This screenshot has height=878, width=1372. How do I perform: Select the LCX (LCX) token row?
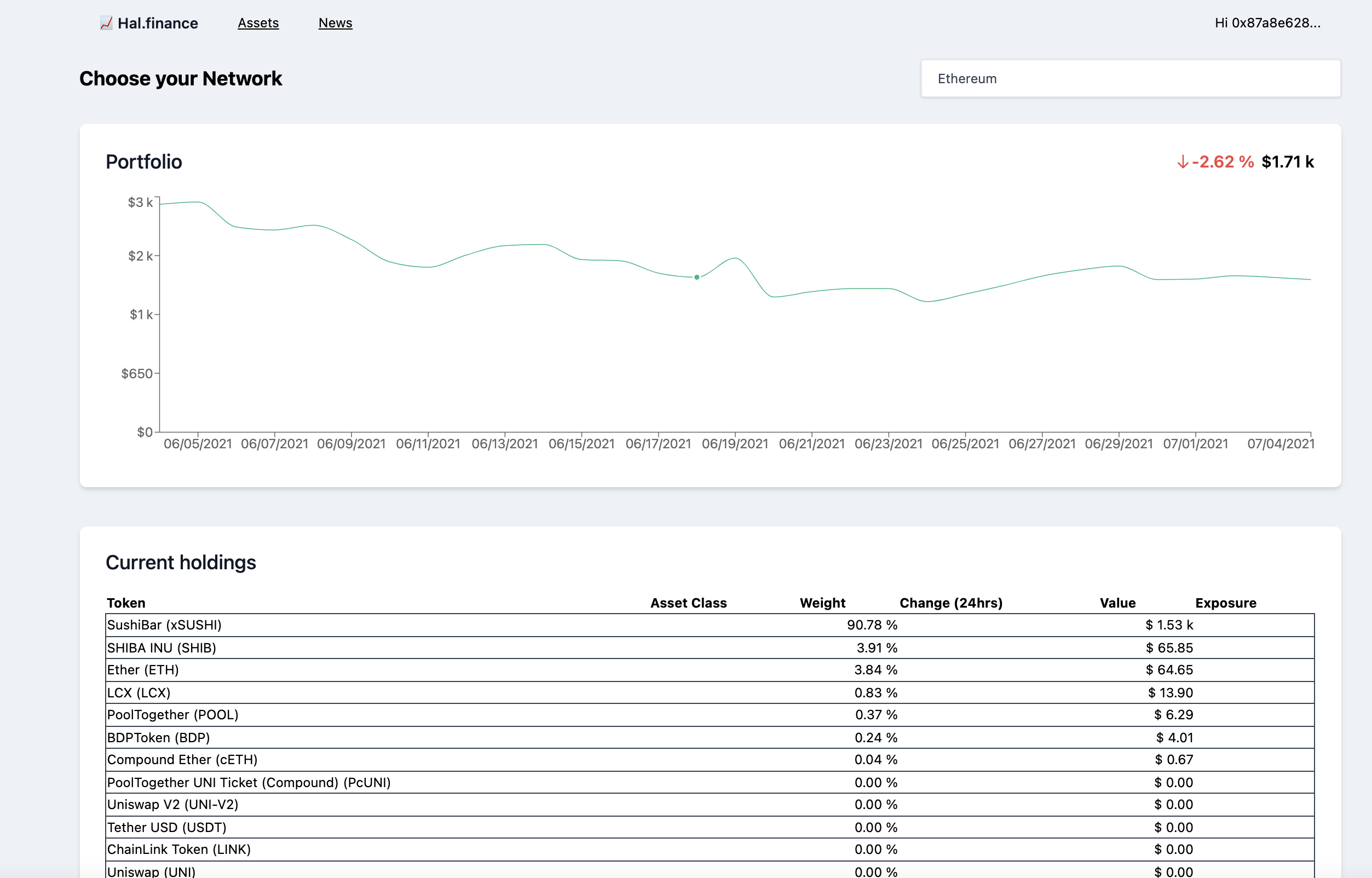[x=710, y=692]
